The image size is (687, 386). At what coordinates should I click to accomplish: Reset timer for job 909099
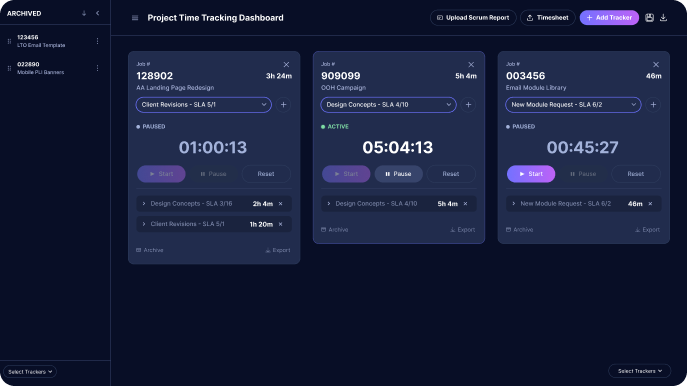(x=451, y=174)
